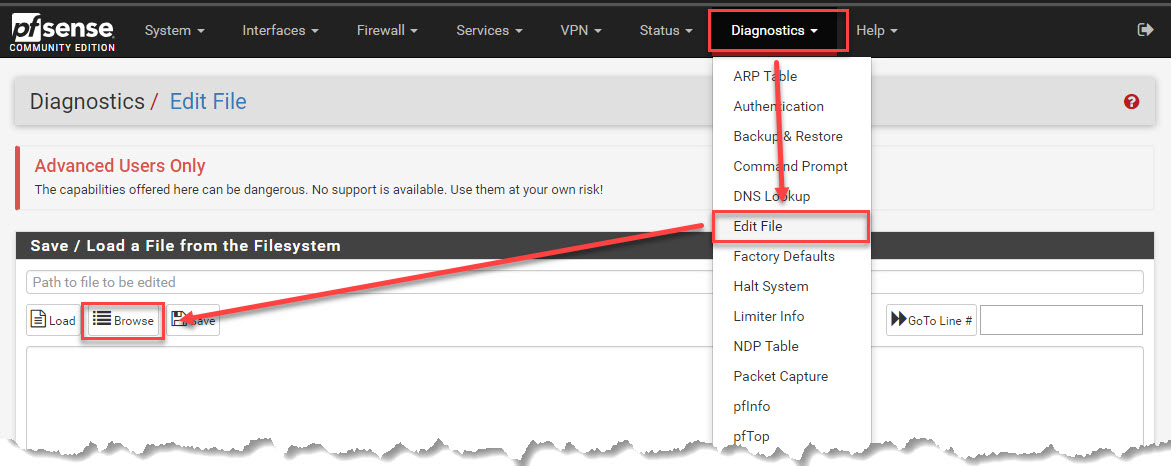Expand the Firewall menu
Image resolution: width=1171 pixels, height=466 pixels.
click(387, 31)
